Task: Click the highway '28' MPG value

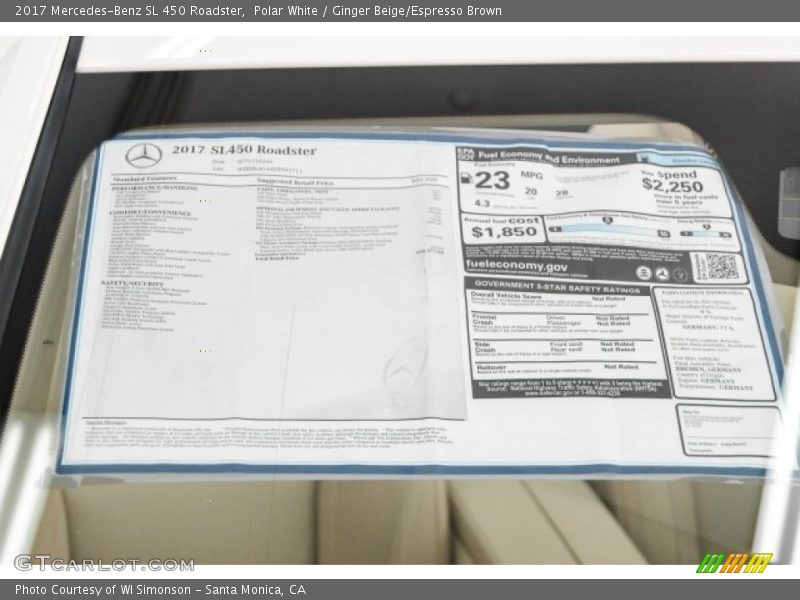Action: (x=562, y=193)
